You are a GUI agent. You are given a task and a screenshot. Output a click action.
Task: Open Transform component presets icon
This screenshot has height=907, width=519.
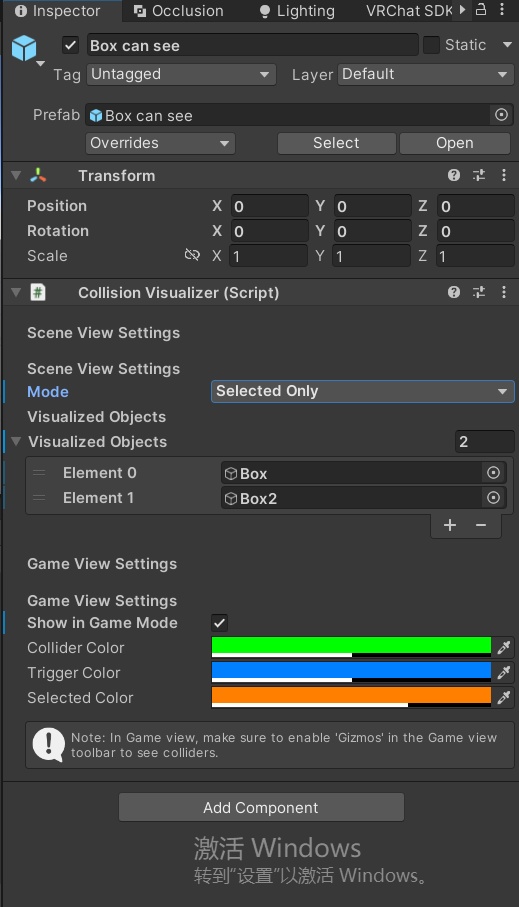coord(478,175)
